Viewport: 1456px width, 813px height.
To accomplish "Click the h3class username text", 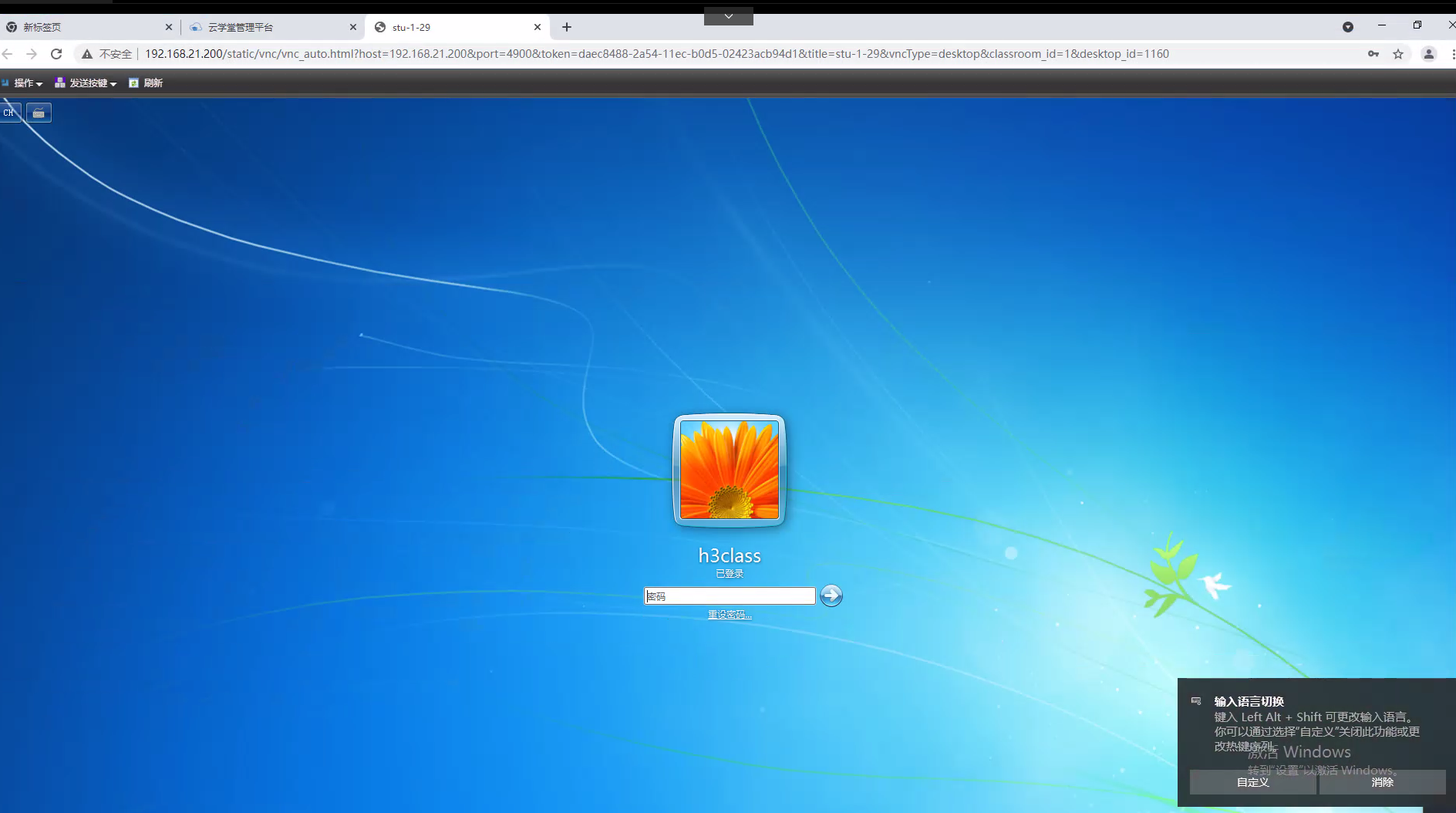I will [730, 555].
